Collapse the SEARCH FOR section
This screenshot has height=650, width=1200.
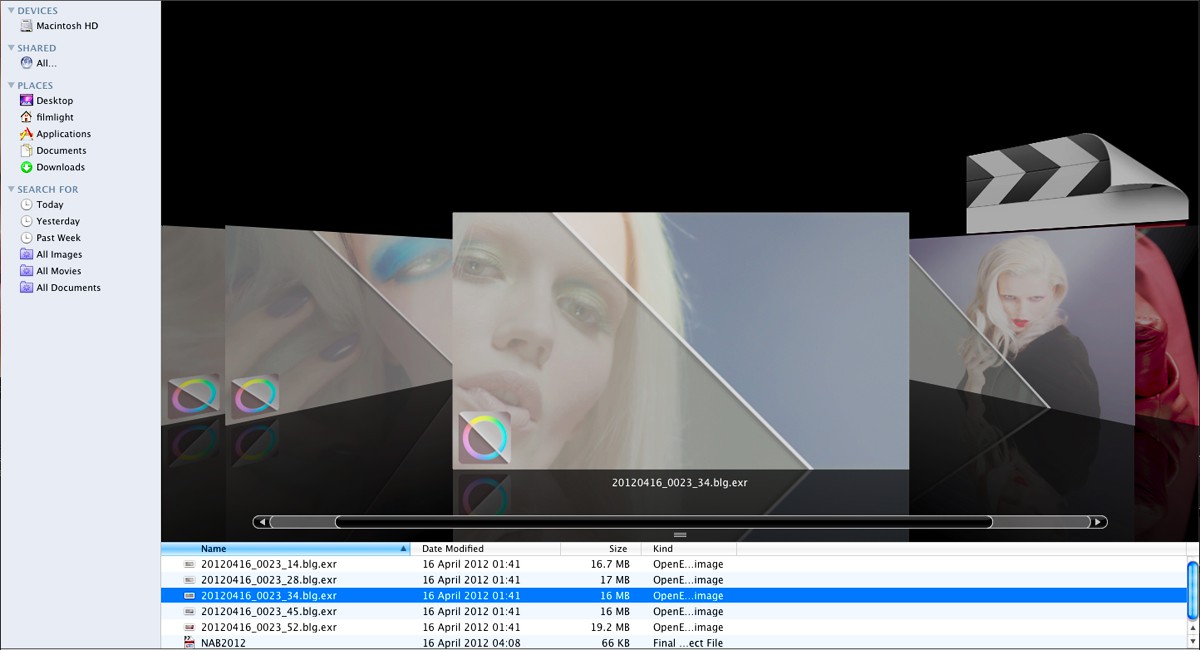[x=11, y=189]
